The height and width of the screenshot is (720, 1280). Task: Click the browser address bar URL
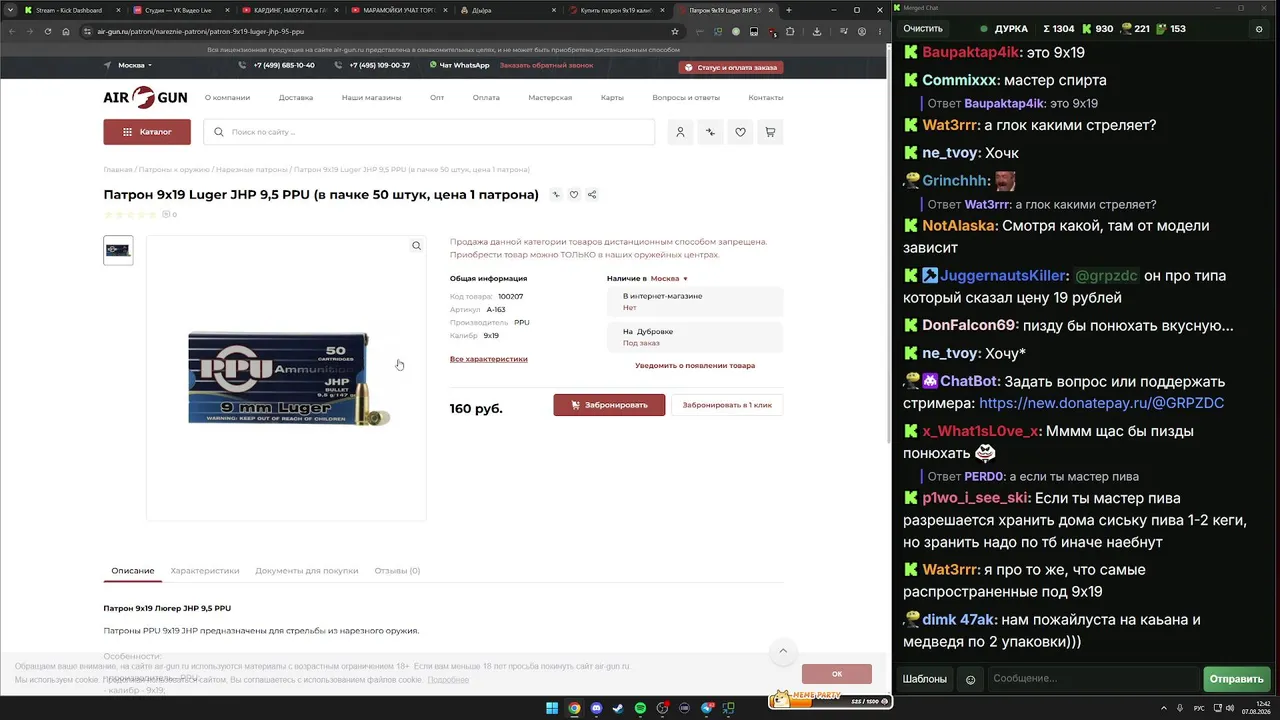[200, 31]
